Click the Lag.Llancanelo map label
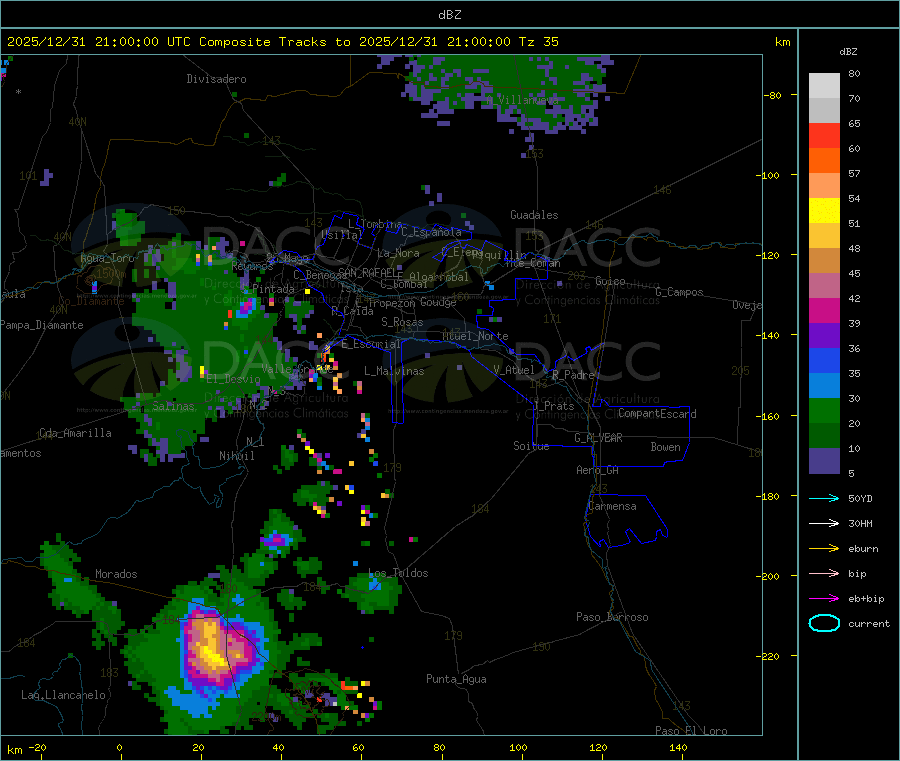 [63, 695]
